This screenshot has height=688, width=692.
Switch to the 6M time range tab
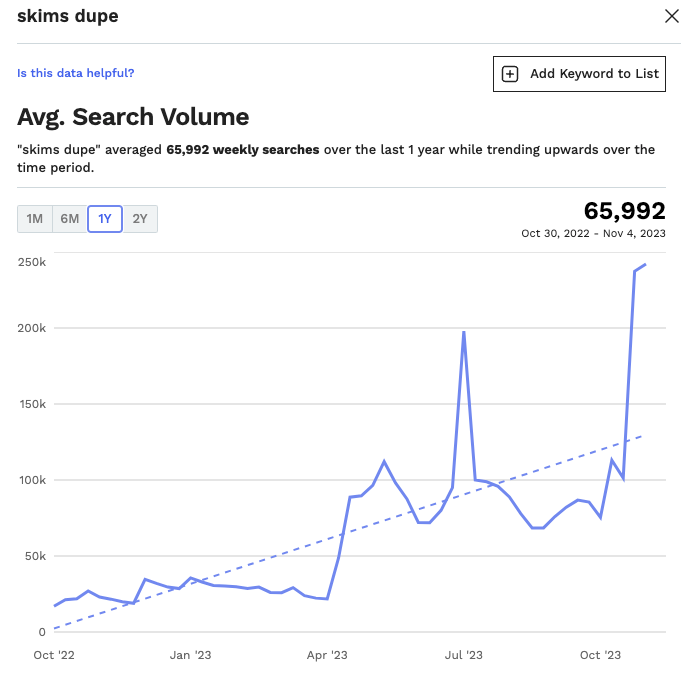[70, 219]
